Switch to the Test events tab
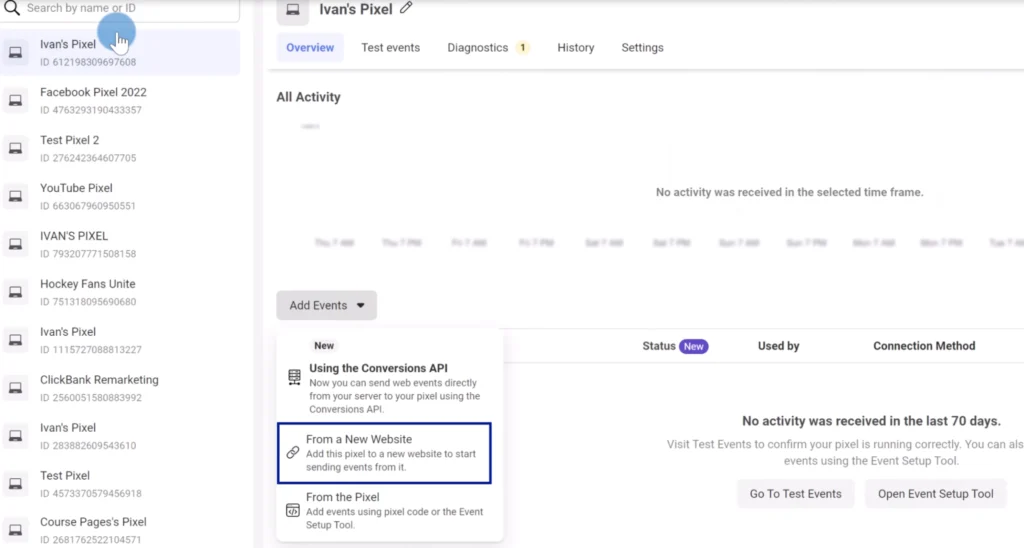 [390, 48]
